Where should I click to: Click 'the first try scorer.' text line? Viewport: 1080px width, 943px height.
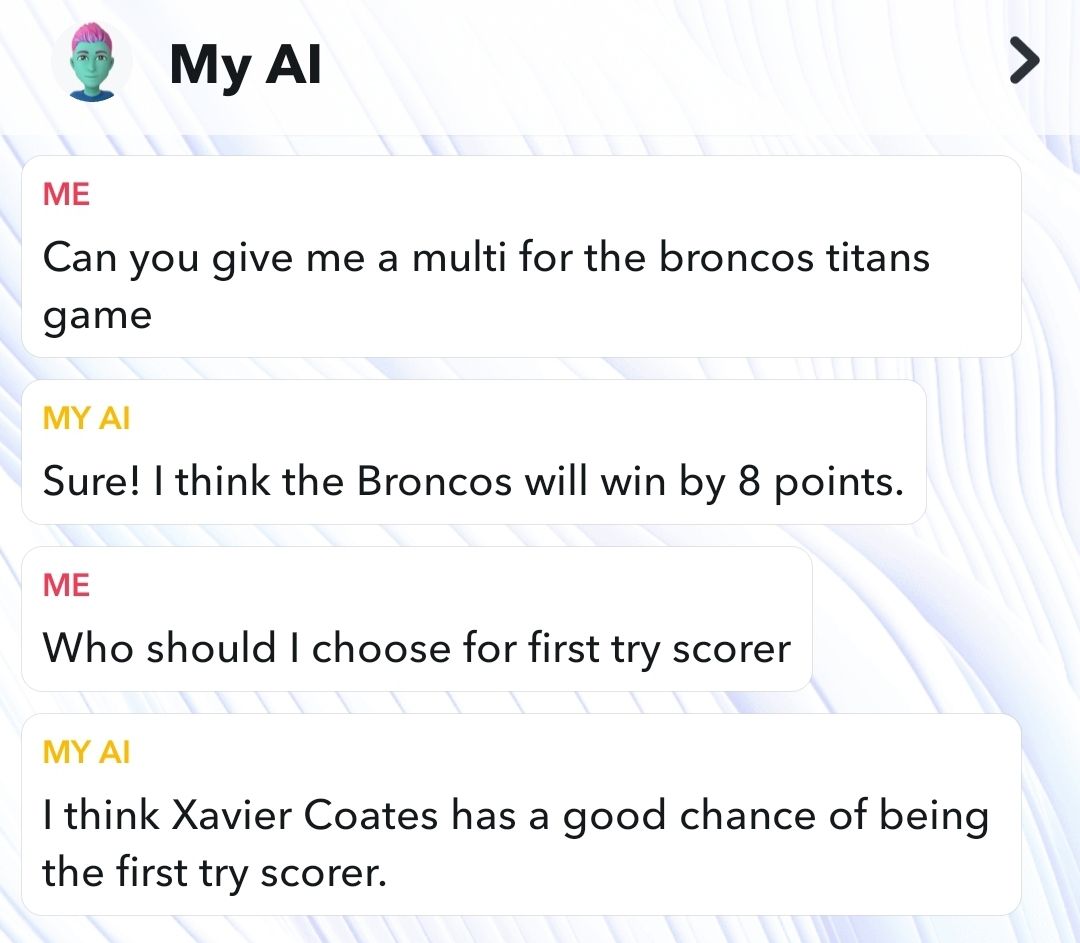214,873
